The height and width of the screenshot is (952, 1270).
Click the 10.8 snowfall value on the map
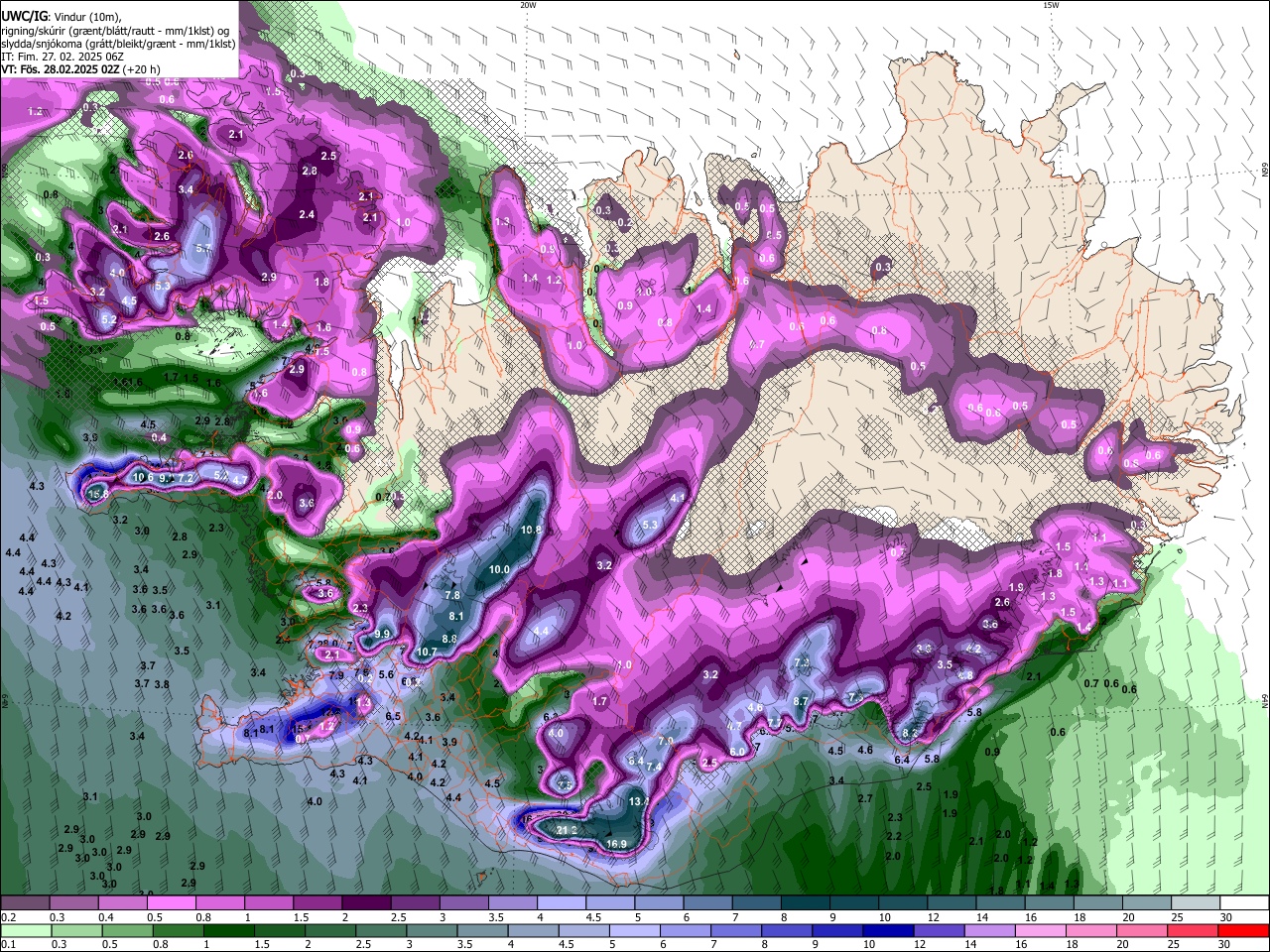(x=532, y=530)
